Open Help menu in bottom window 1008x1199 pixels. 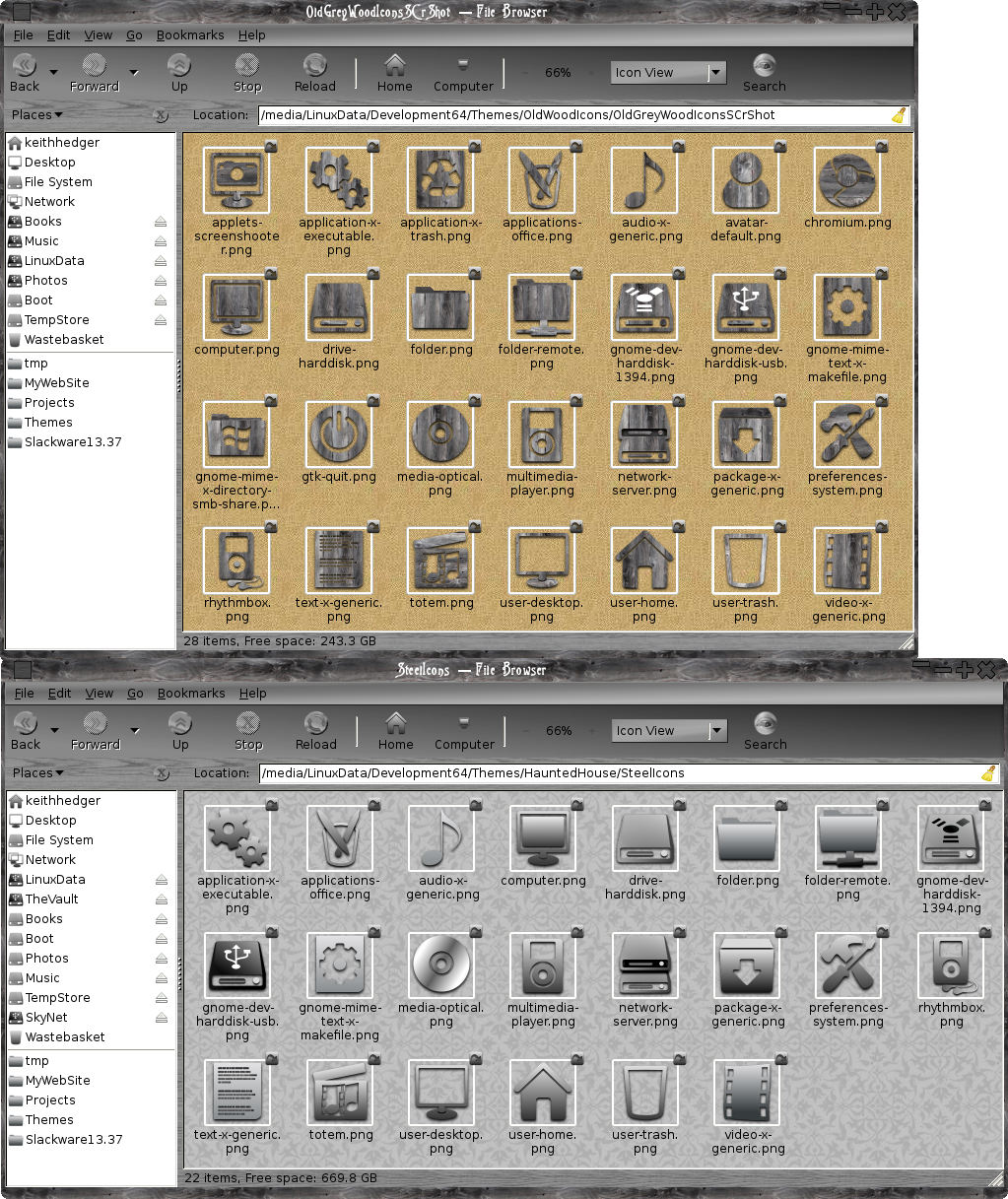click(253, 693)
